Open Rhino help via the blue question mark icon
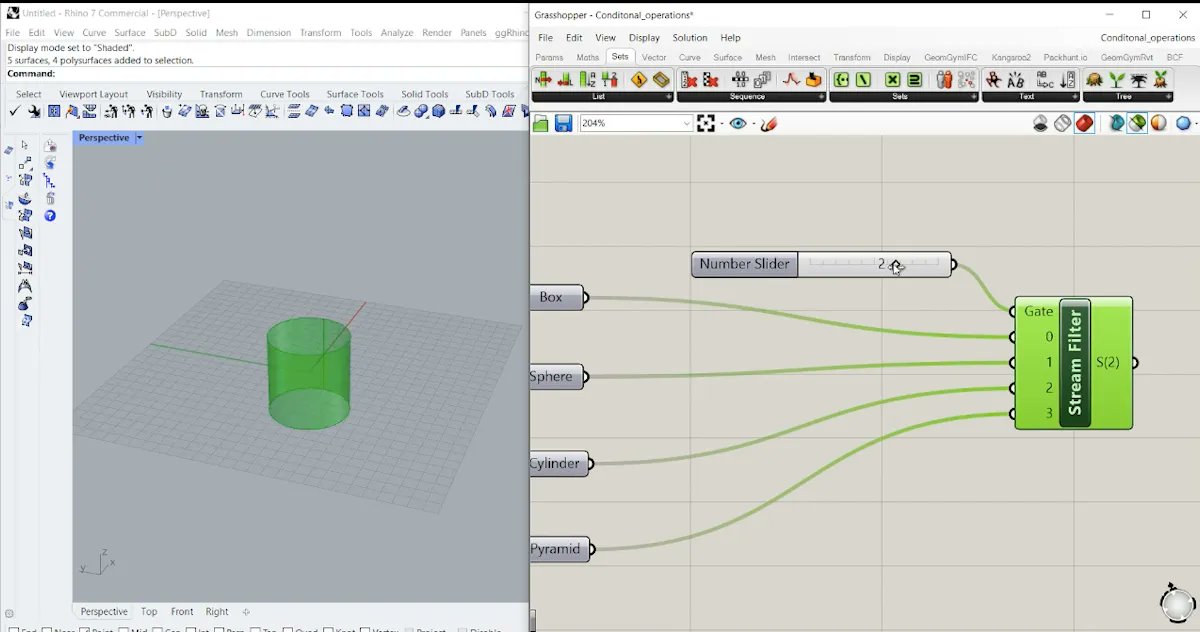The height and width of the screenshot is (632, 1200). click(50, 215)
